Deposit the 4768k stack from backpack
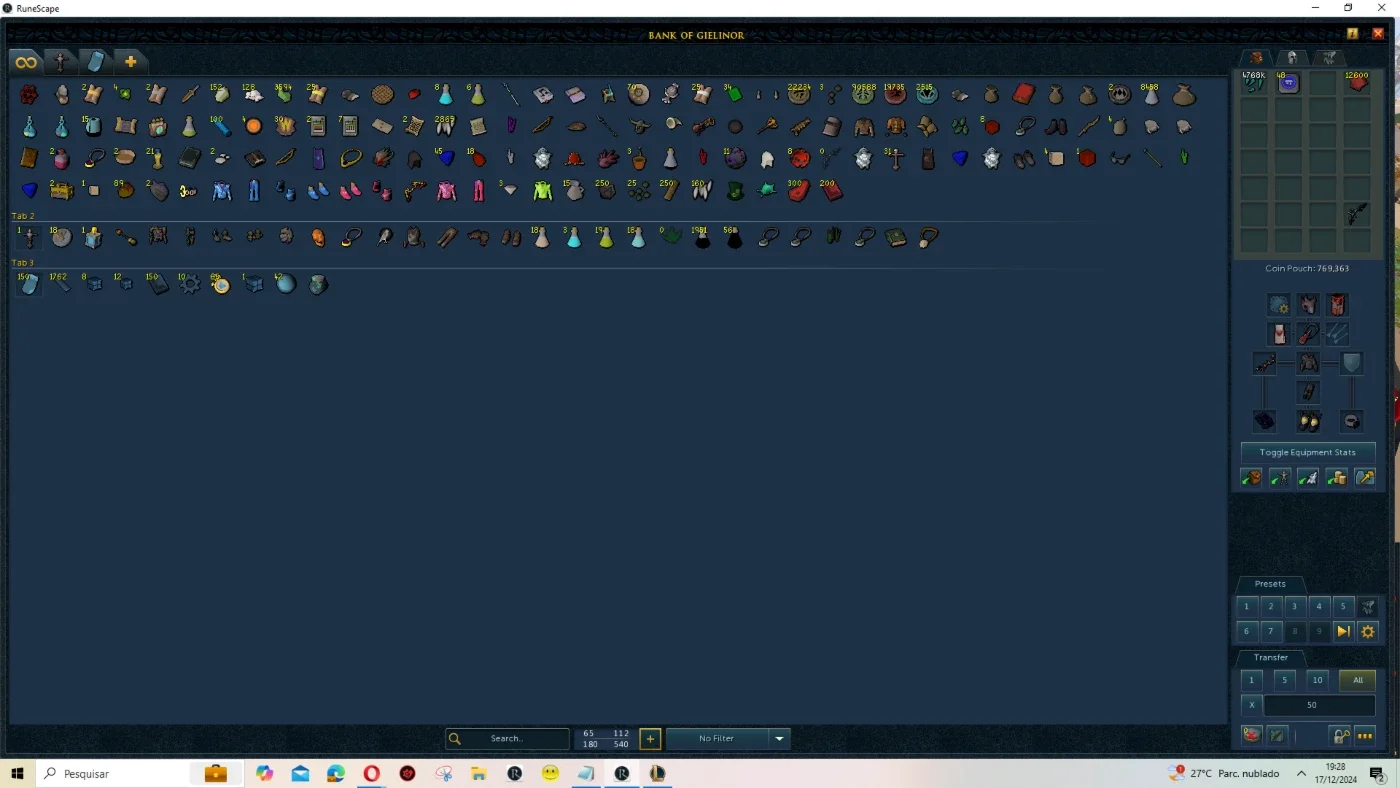Image resolution: width=1400 pixels, height=788 pixels. [x=1254, y=83]
